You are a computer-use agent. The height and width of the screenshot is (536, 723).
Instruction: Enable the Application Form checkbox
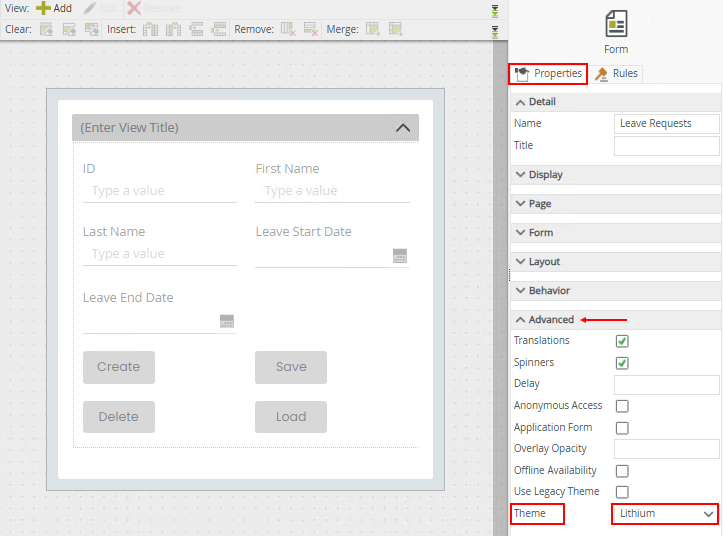(x=622, y=428)
